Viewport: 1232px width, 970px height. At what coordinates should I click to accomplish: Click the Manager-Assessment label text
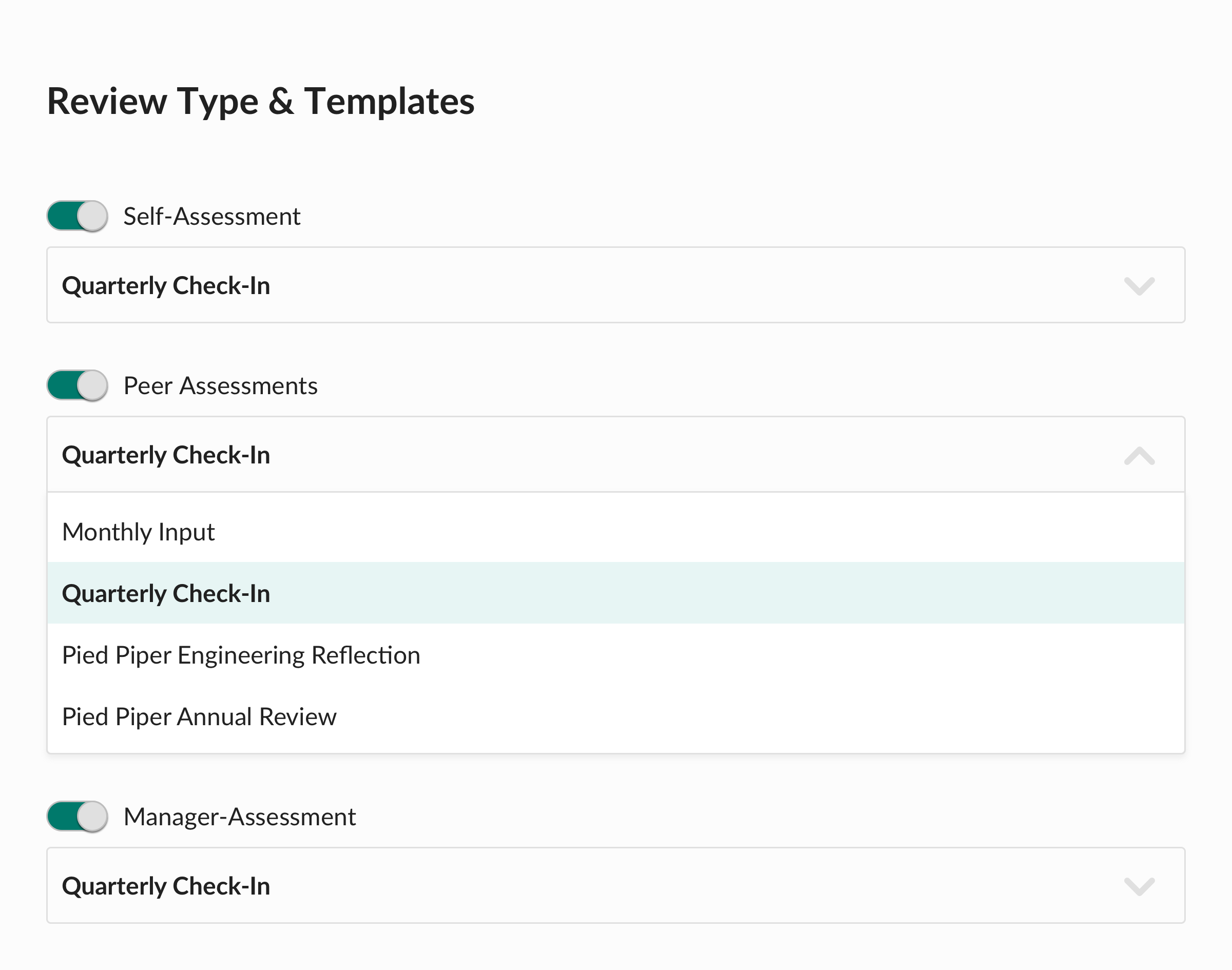point(239,817)
